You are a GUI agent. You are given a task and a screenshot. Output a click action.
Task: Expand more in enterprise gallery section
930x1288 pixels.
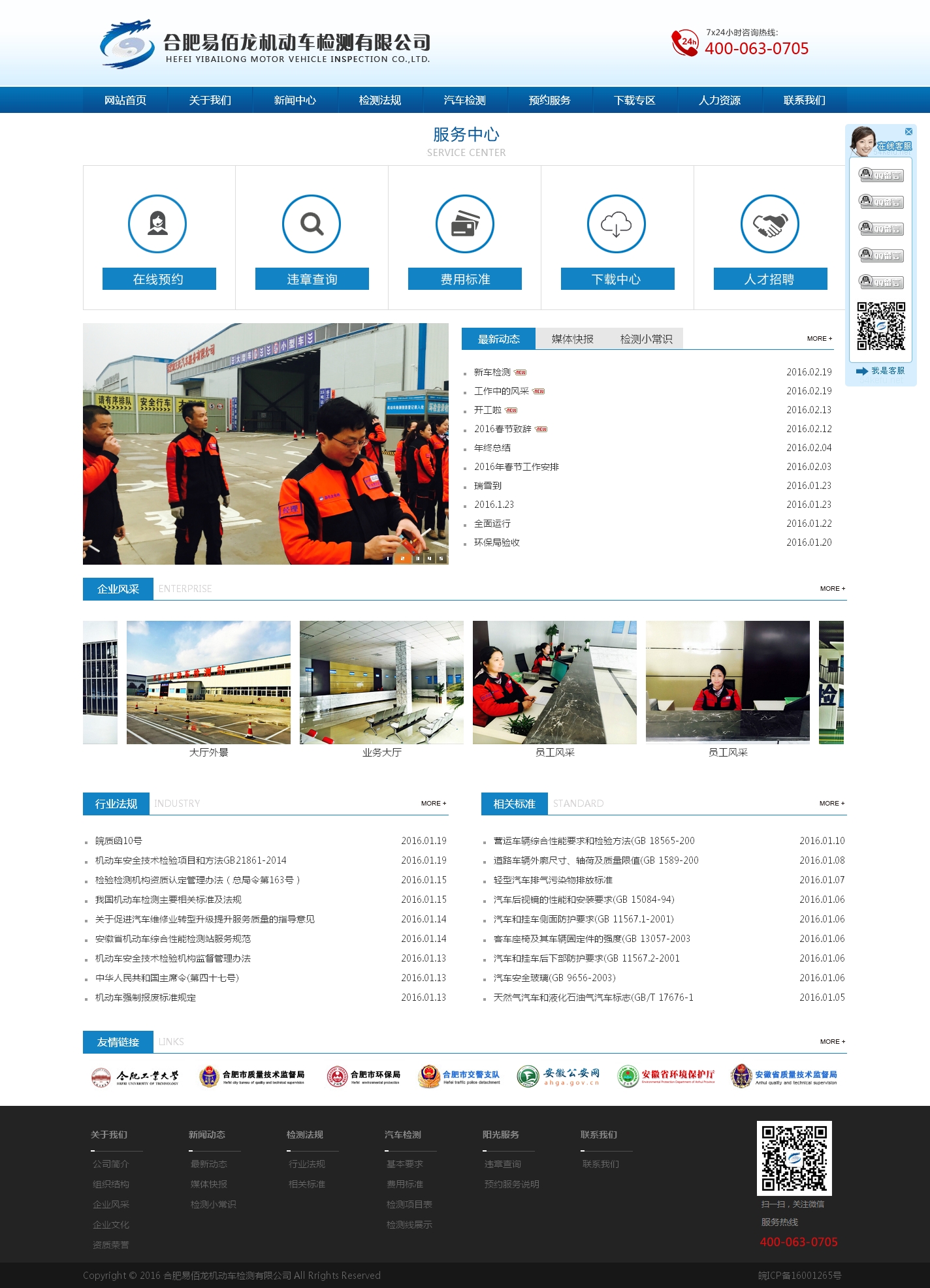click(x=832, y=589)
